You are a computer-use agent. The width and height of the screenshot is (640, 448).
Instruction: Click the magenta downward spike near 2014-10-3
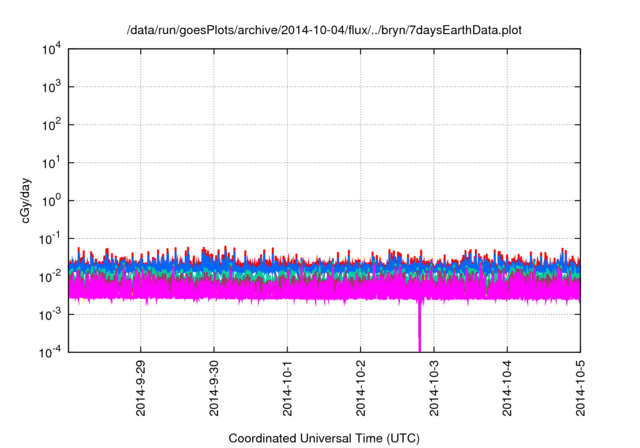coord(419,326)
